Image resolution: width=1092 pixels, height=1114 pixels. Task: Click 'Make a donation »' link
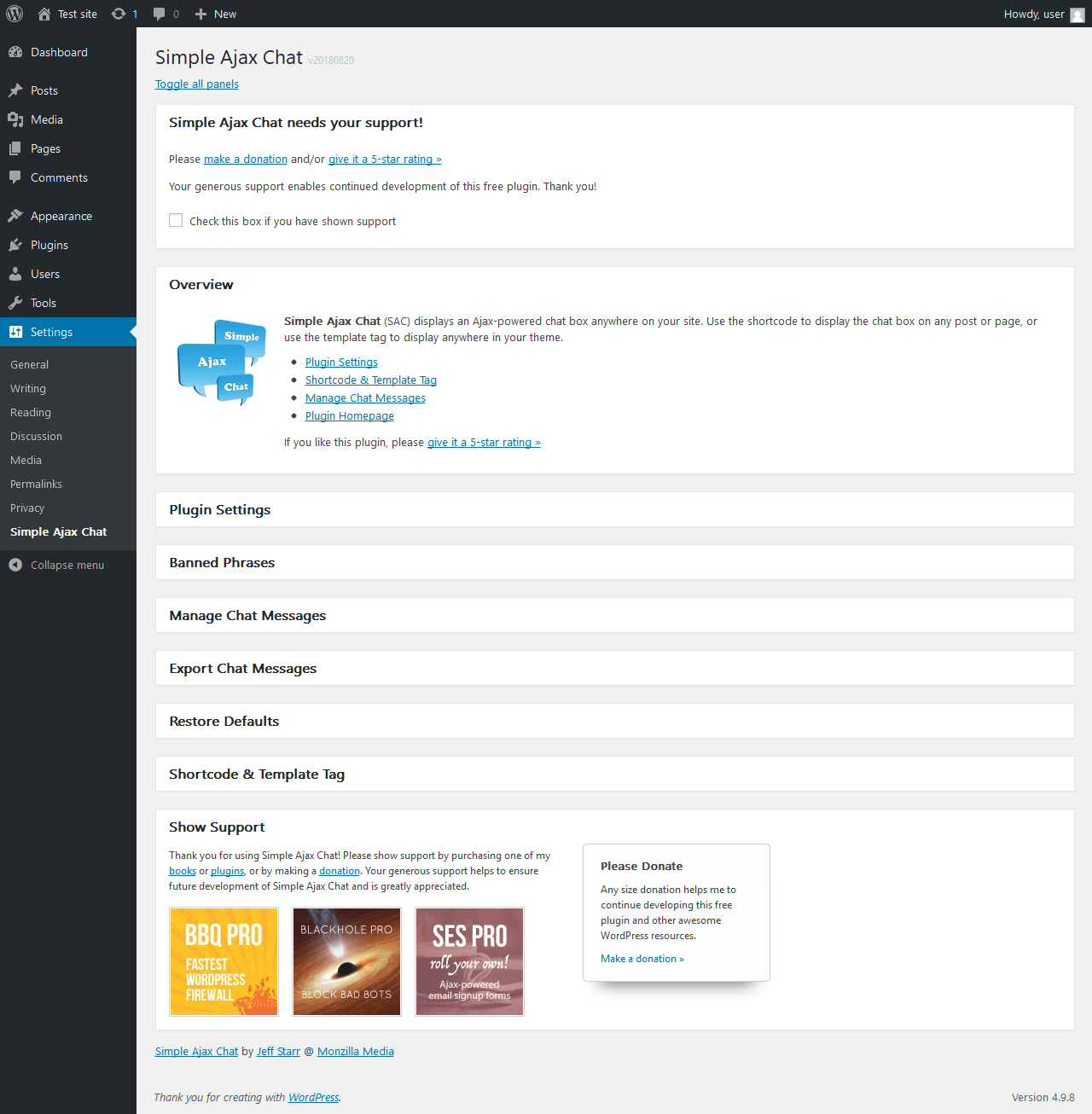[642, 959]
